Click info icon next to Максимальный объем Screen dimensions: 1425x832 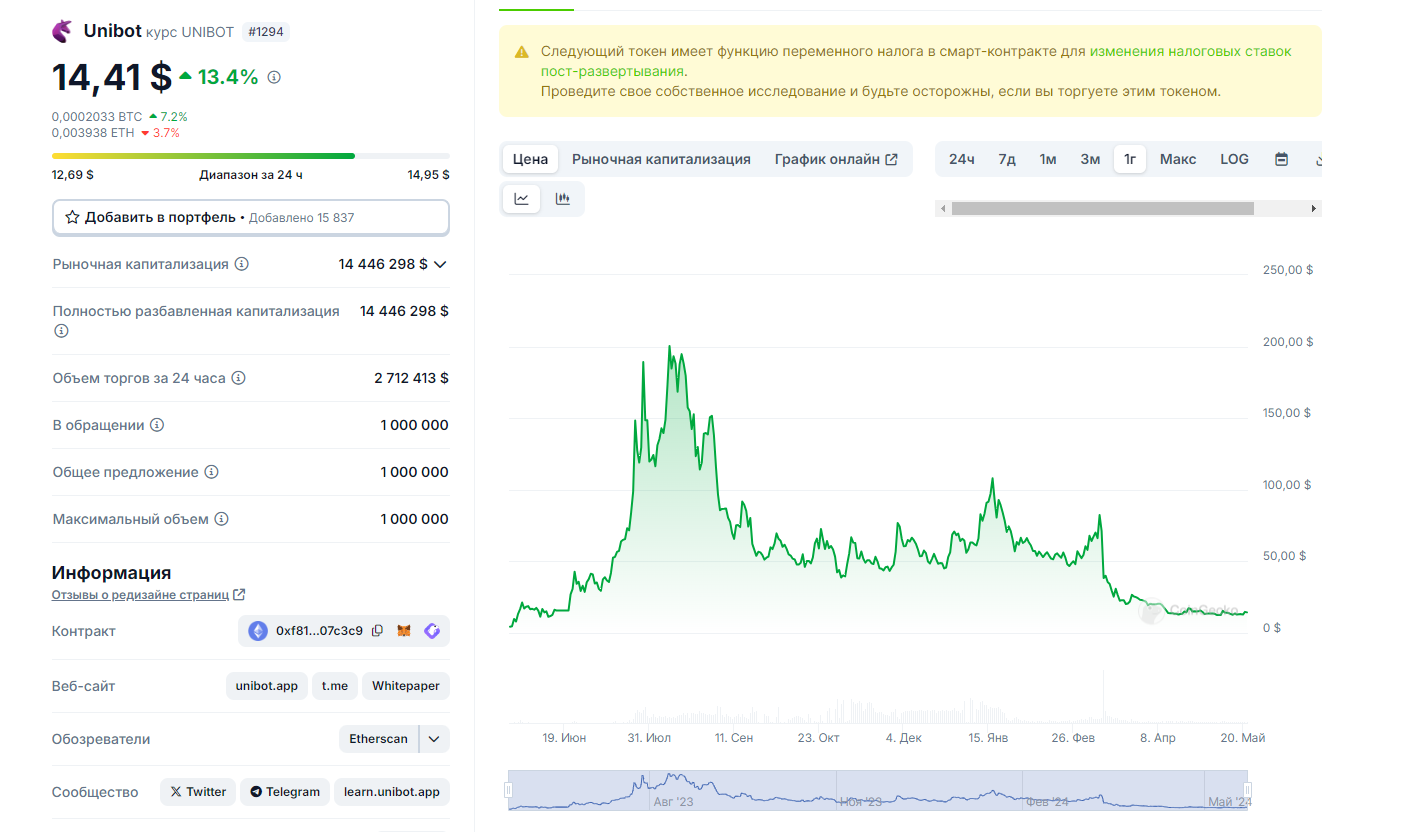222,519
